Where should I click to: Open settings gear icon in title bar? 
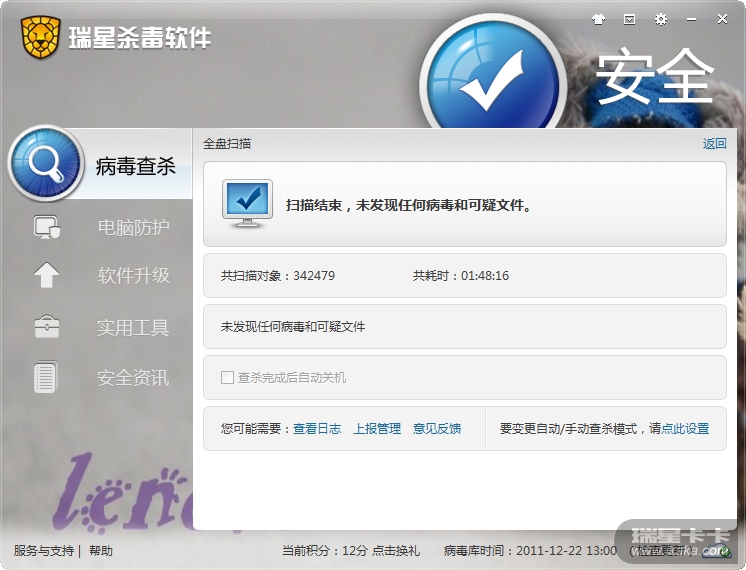point(660,20)
